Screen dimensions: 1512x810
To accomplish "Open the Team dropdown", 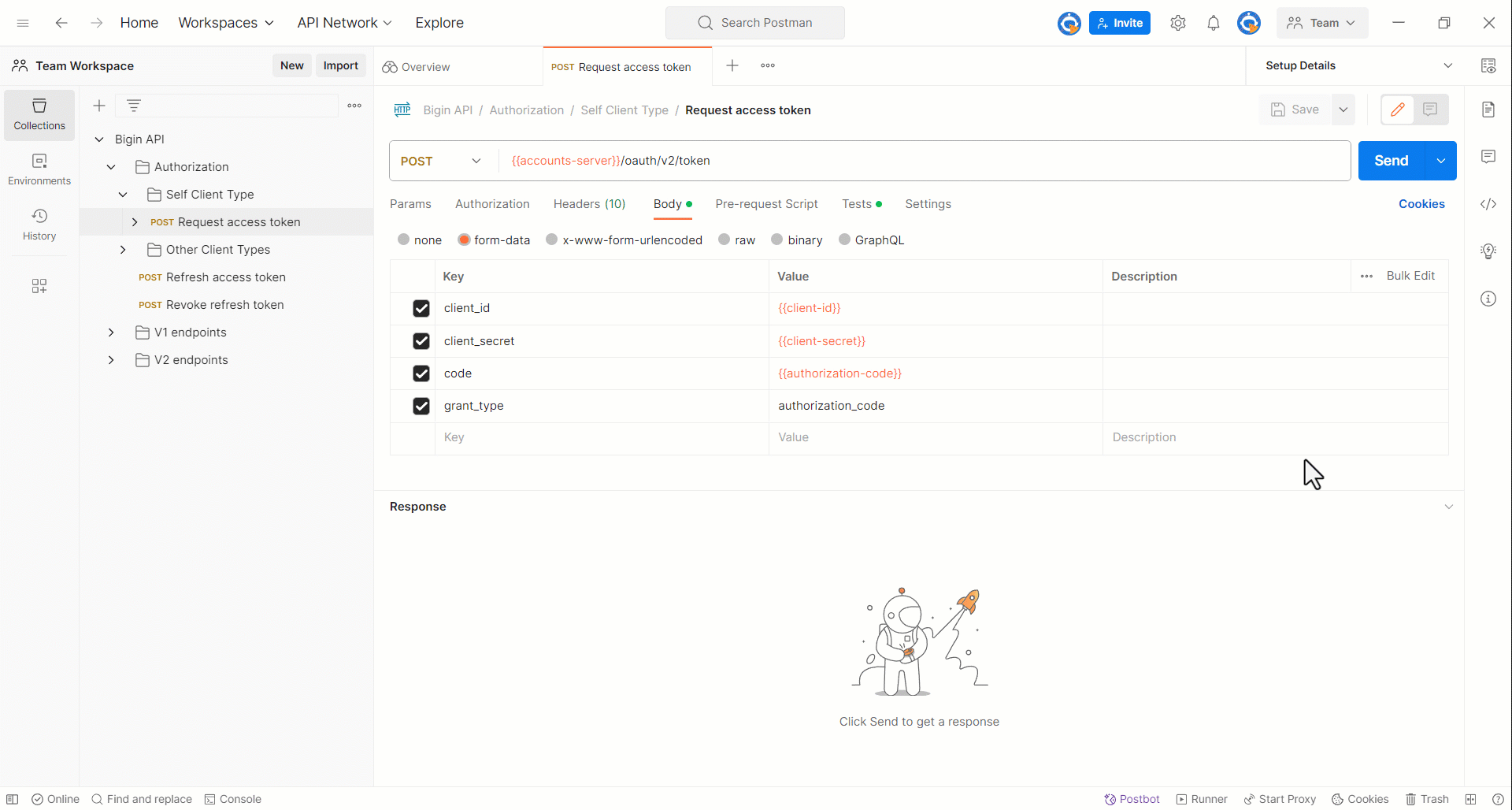I will pos(1322,23).
